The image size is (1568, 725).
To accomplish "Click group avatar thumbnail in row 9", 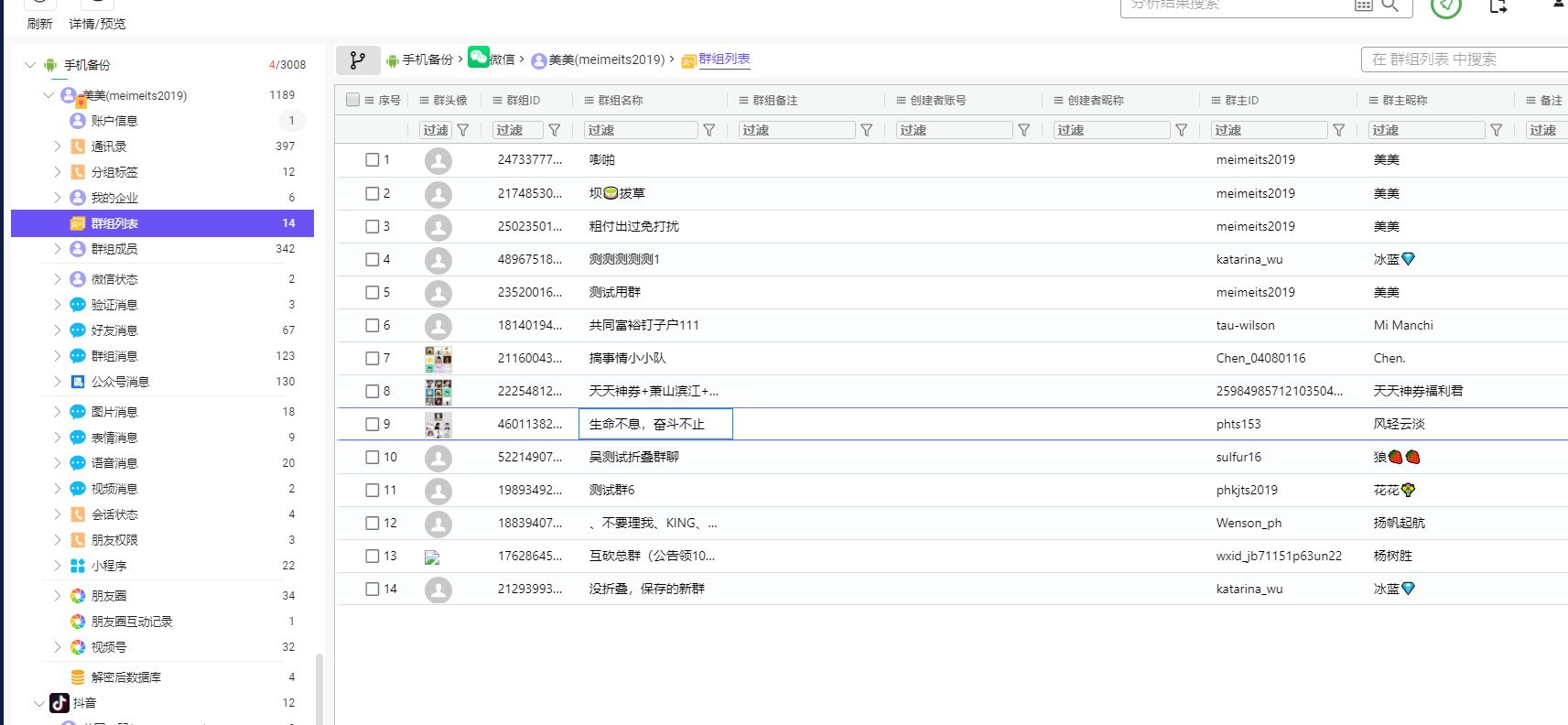I will pos(438,425).
